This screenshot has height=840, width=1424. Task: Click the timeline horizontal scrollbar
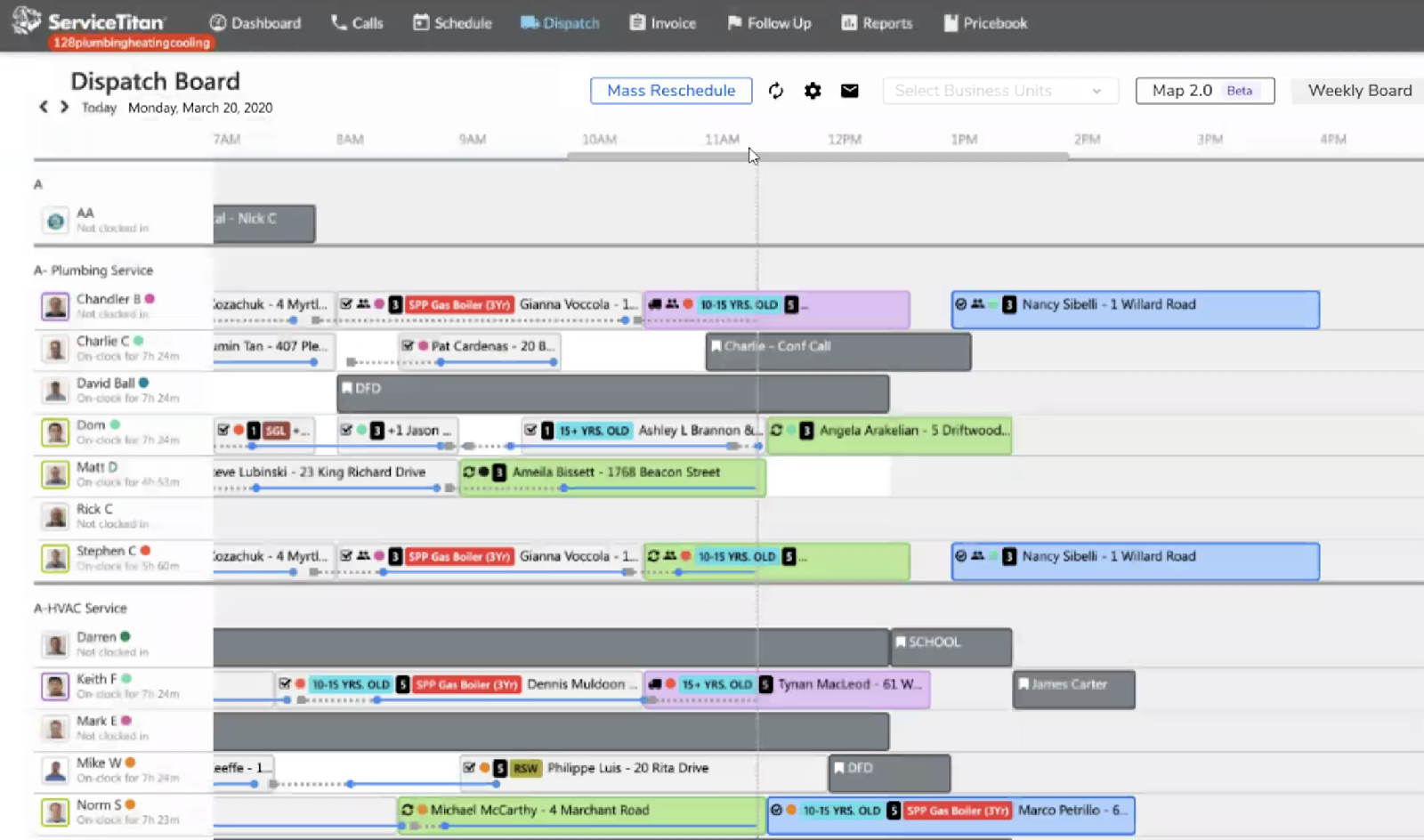[x=818, y=156]
